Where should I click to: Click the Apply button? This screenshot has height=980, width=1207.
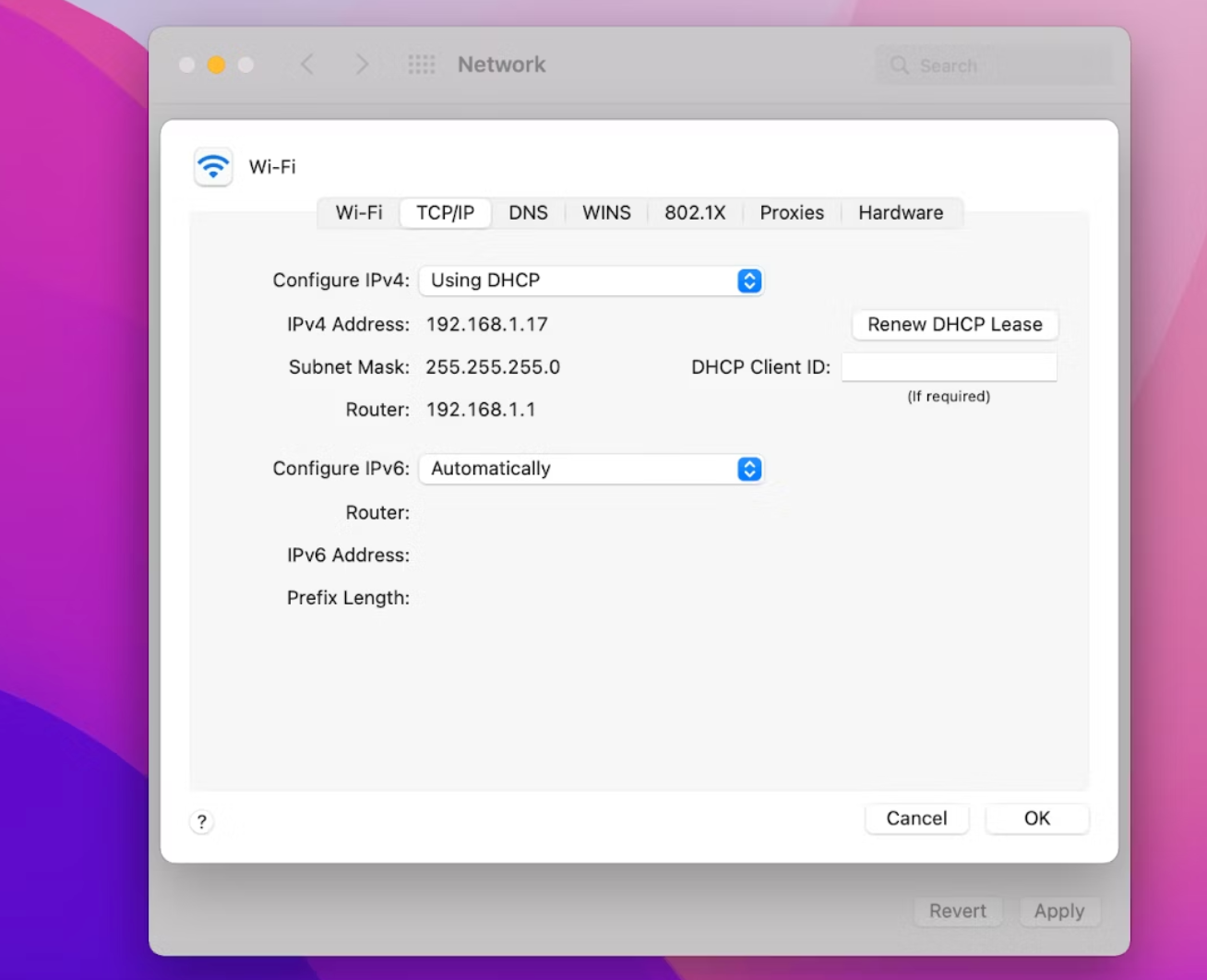pyautogui.click(x=1059, y=911)
